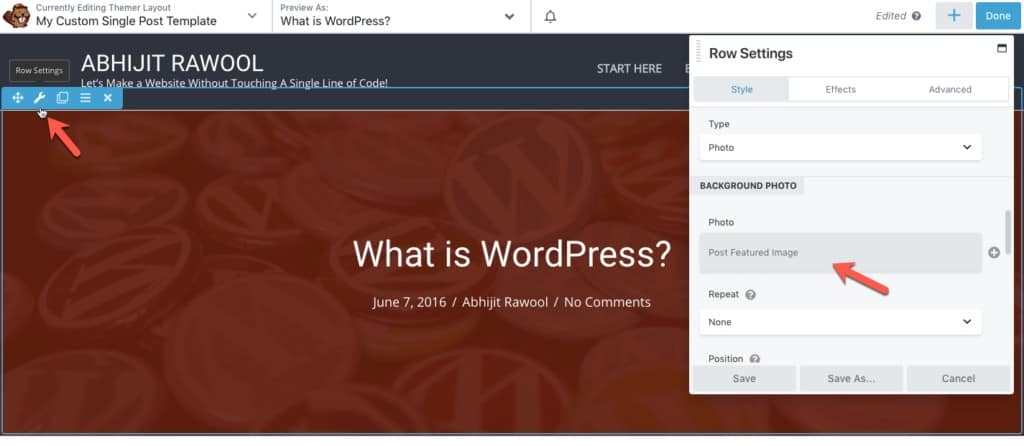Switch to the Style tab

pos(741,89)
